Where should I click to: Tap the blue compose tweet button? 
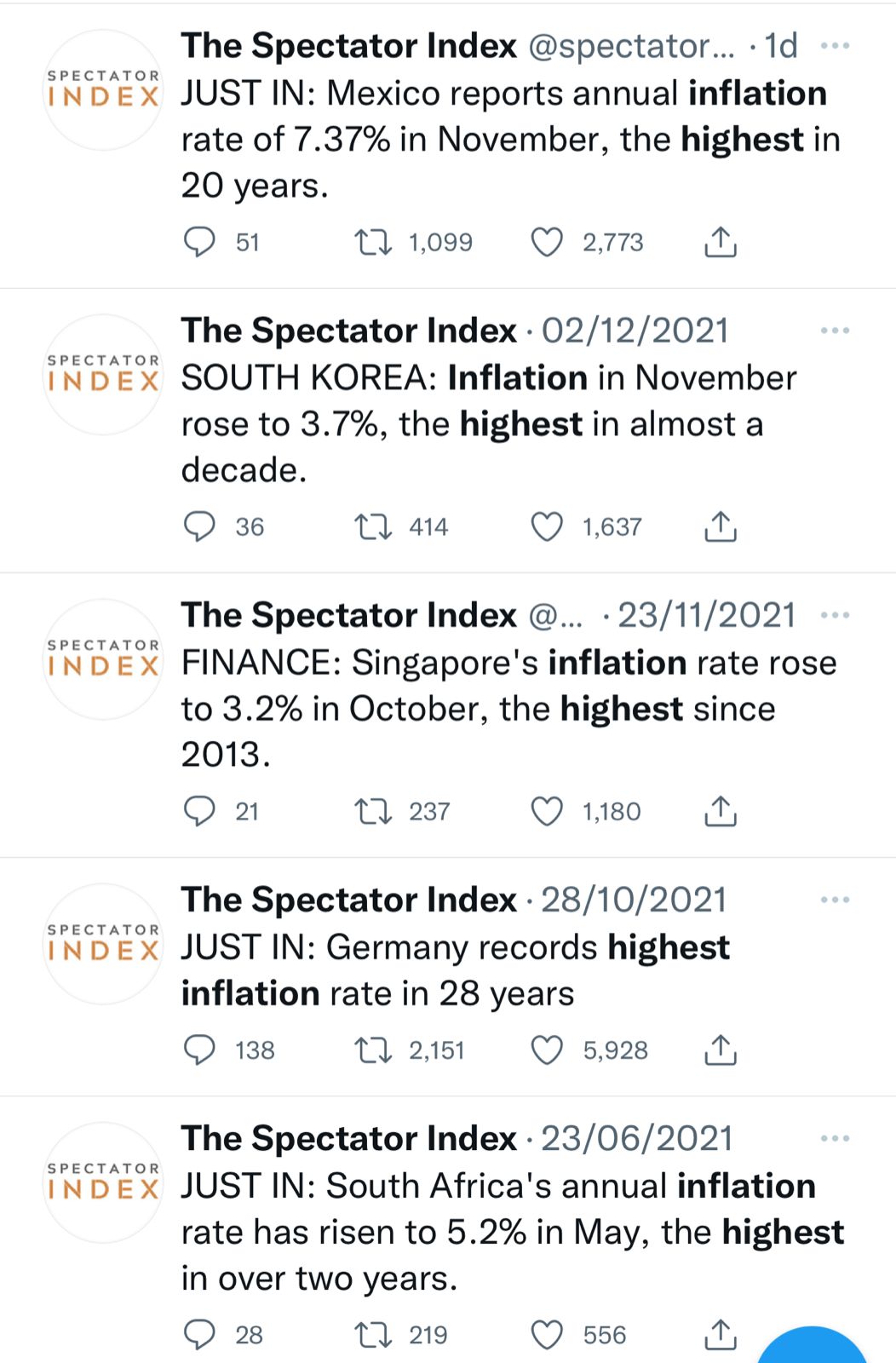click(x=812, y=1348)
